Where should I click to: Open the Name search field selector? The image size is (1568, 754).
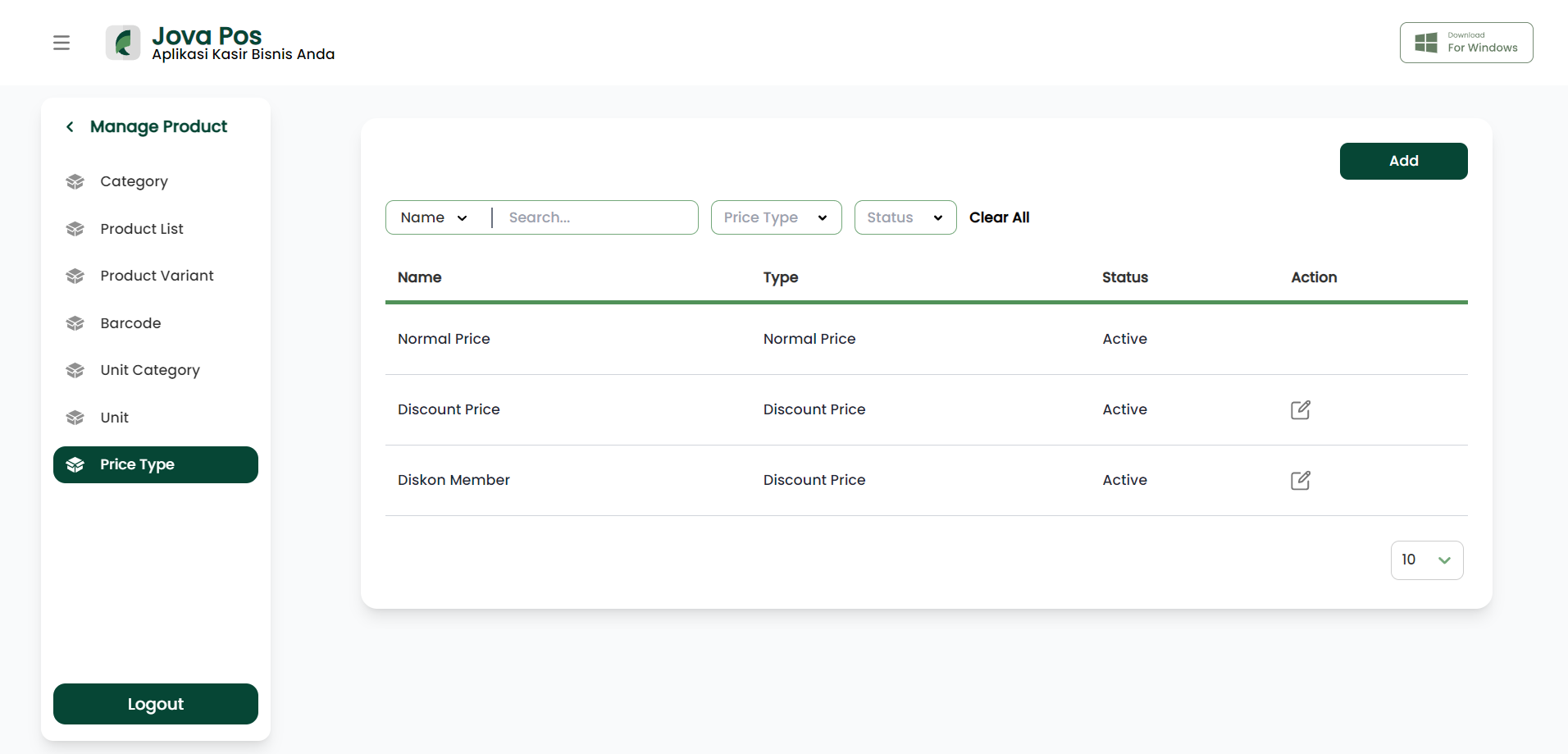tap(434, 217)
